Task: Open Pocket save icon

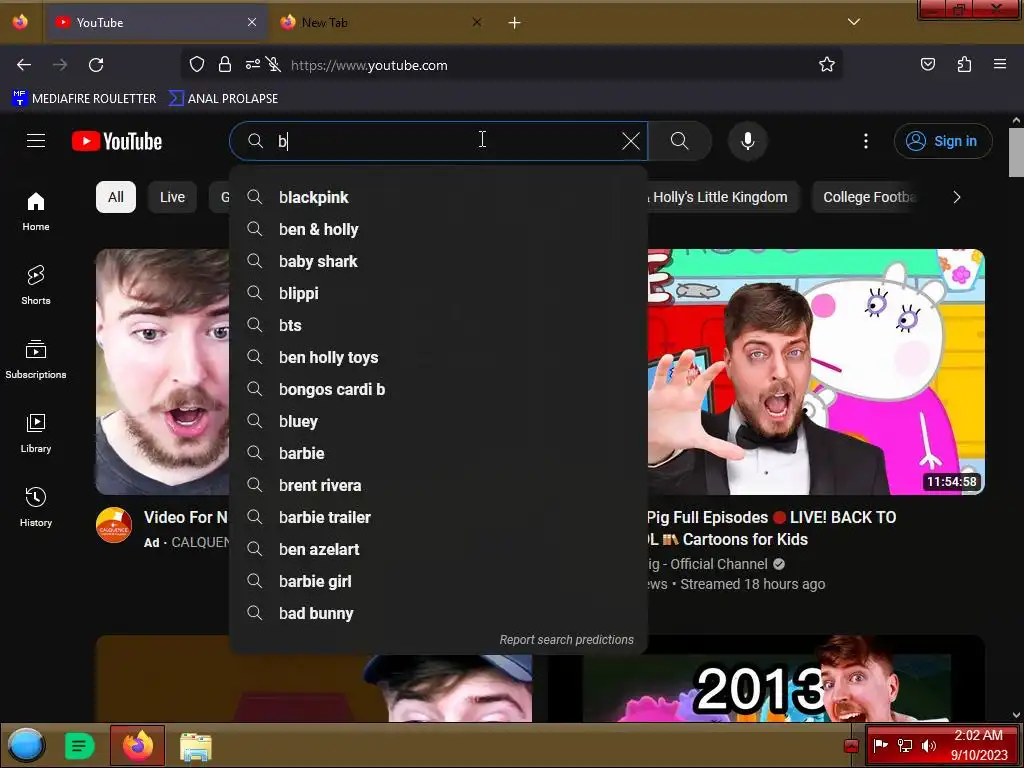Action: tap(928, 65)
